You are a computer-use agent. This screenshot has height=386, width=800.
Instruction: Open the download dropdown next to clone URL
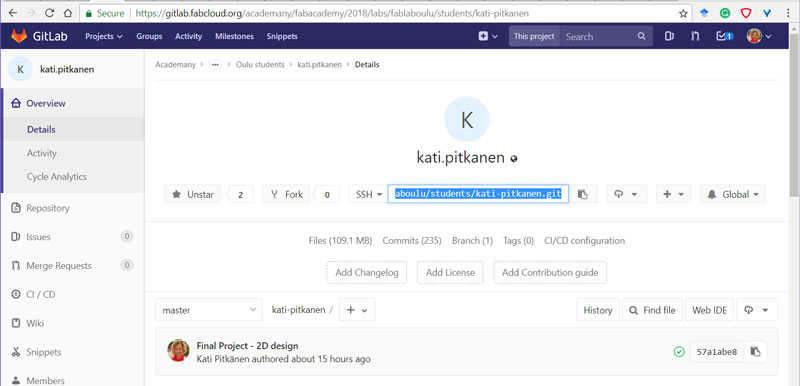click(x=627, y=194)
